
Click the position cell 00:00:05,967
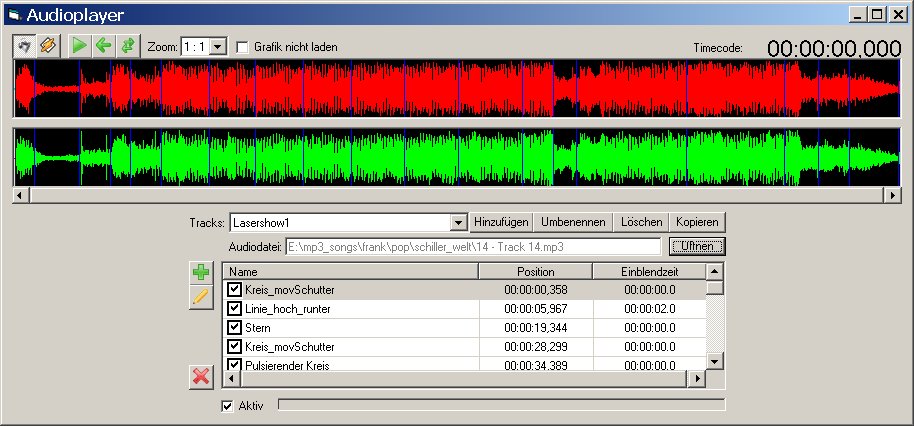tap(536, 309)
